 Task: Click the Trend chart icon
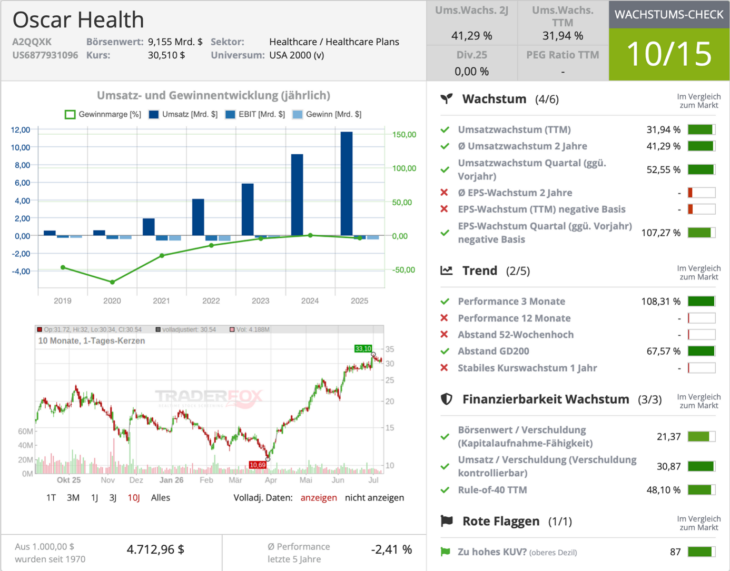tap(446, 270)
